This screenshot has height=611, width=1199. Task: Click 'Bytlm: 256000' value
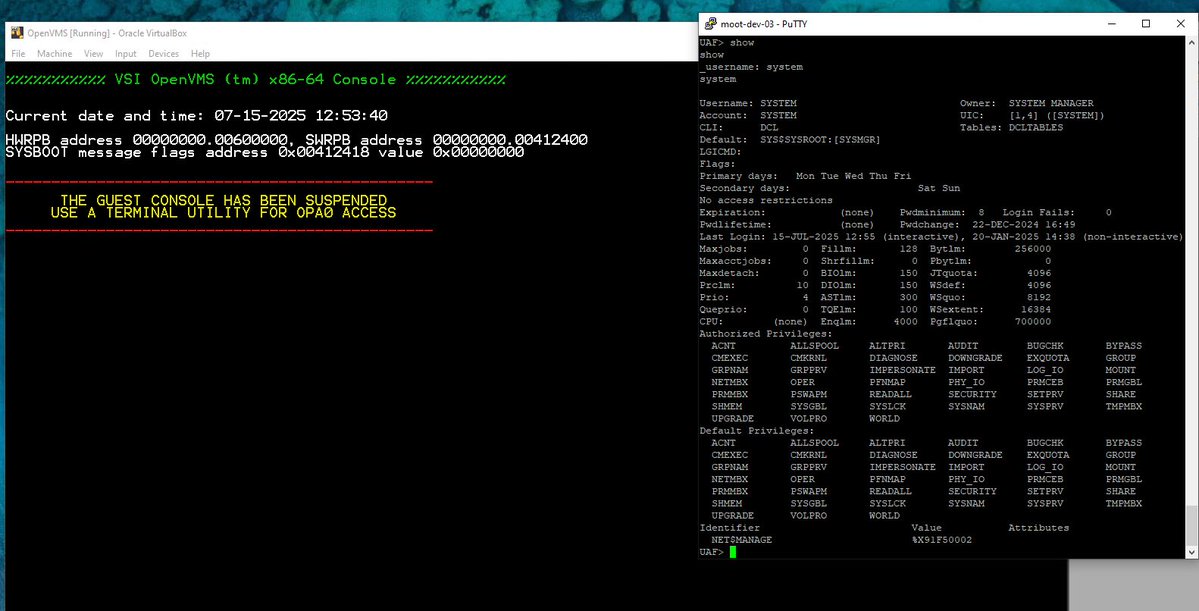click(991, 249)
